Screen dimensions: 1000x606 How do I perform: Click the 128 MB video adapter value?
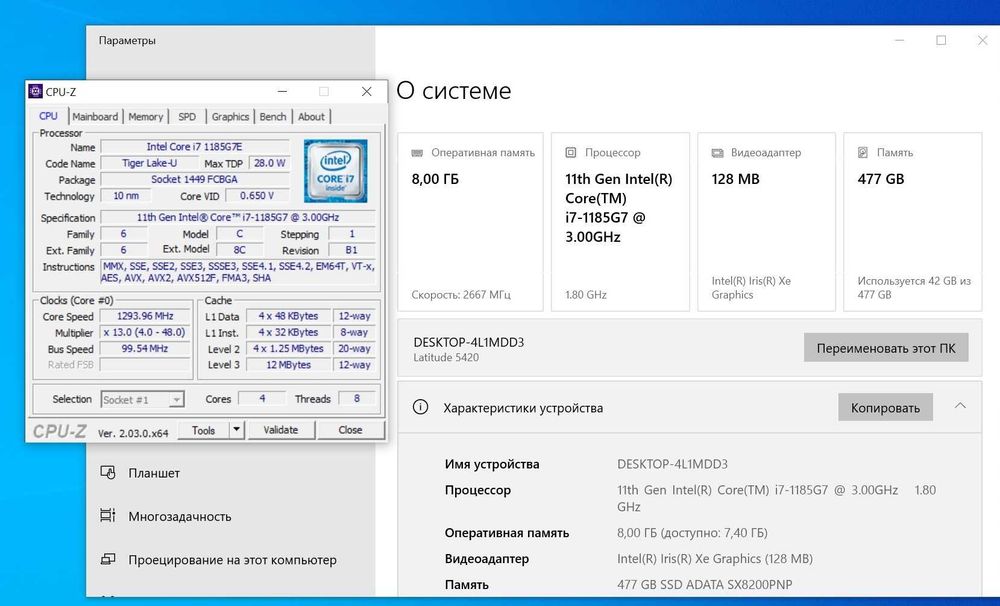[735, 179]
